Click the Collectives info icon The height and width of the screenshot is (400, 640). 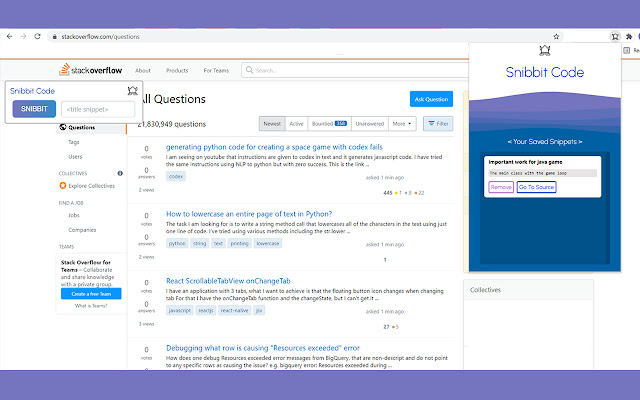(120, 173)
